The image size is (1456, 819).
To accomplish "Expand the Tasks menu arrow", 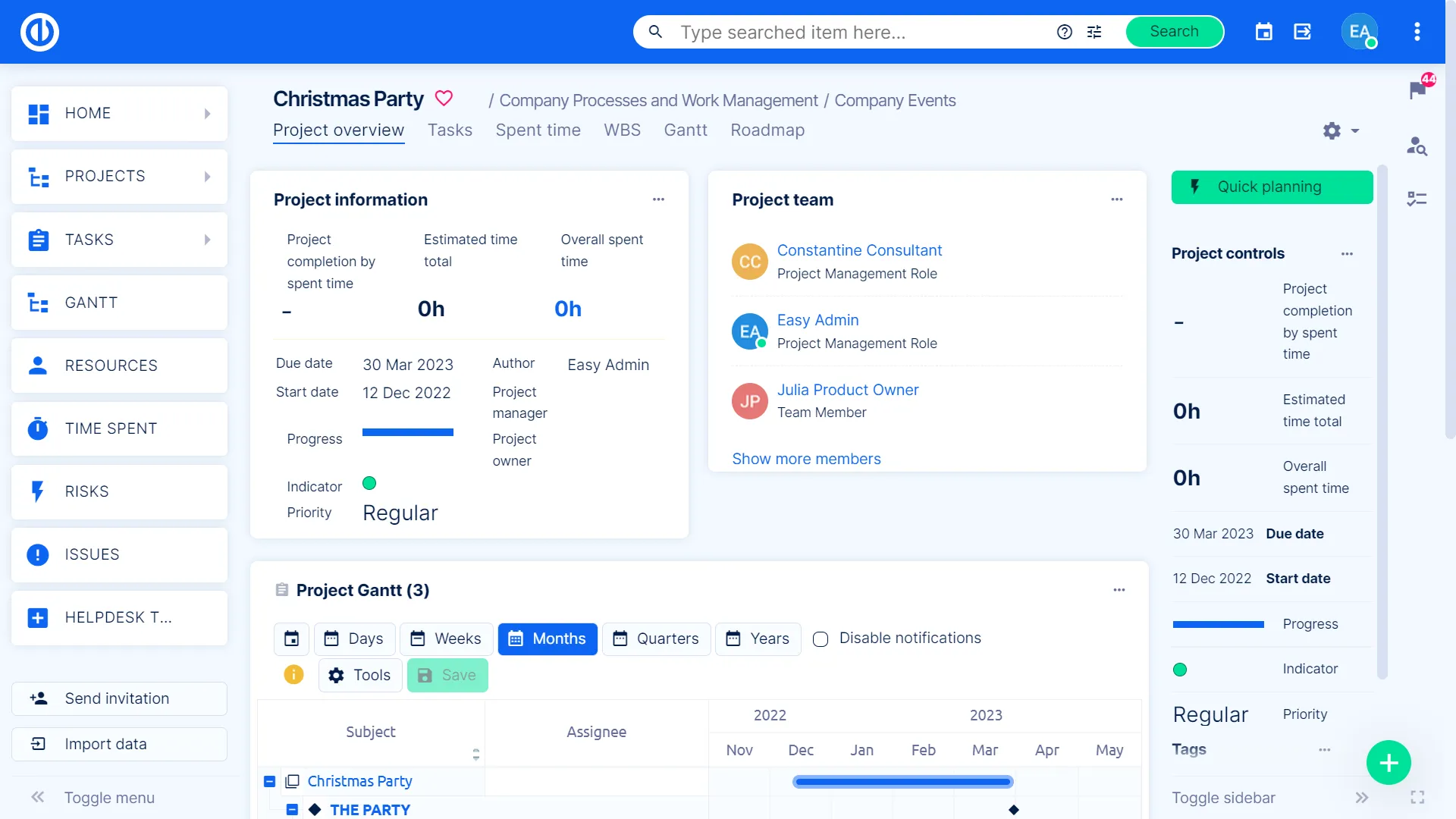I will pyautogui.click(x=208, y=240).
